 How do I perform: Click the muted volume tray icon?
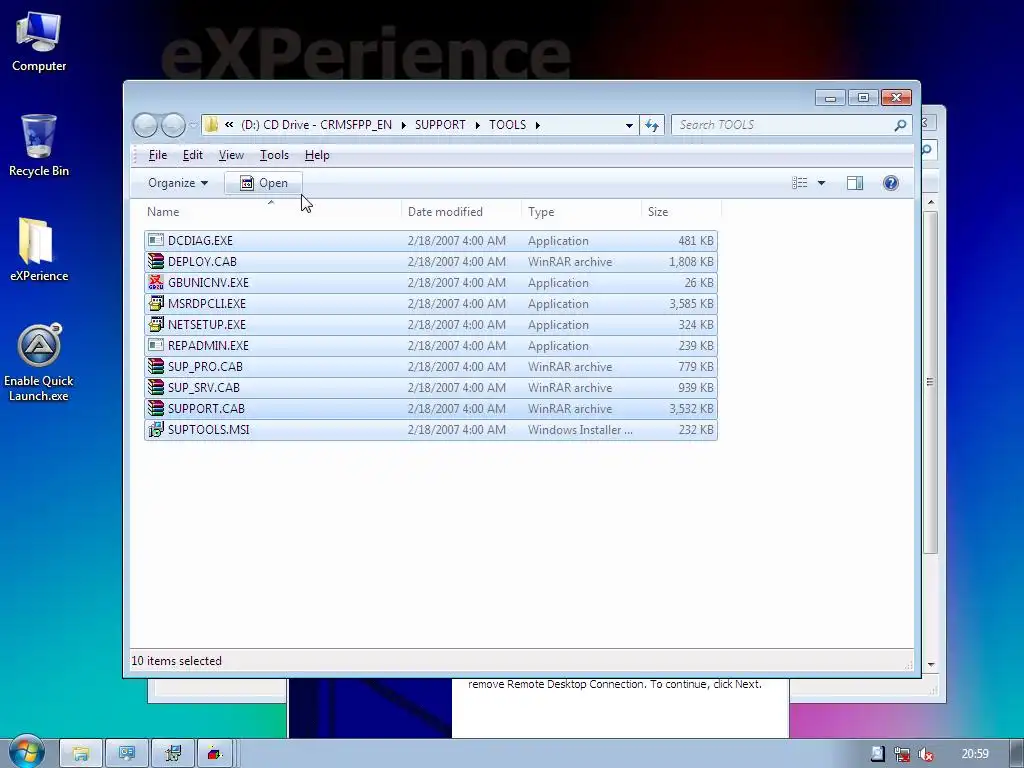click(x=925, y=754)
